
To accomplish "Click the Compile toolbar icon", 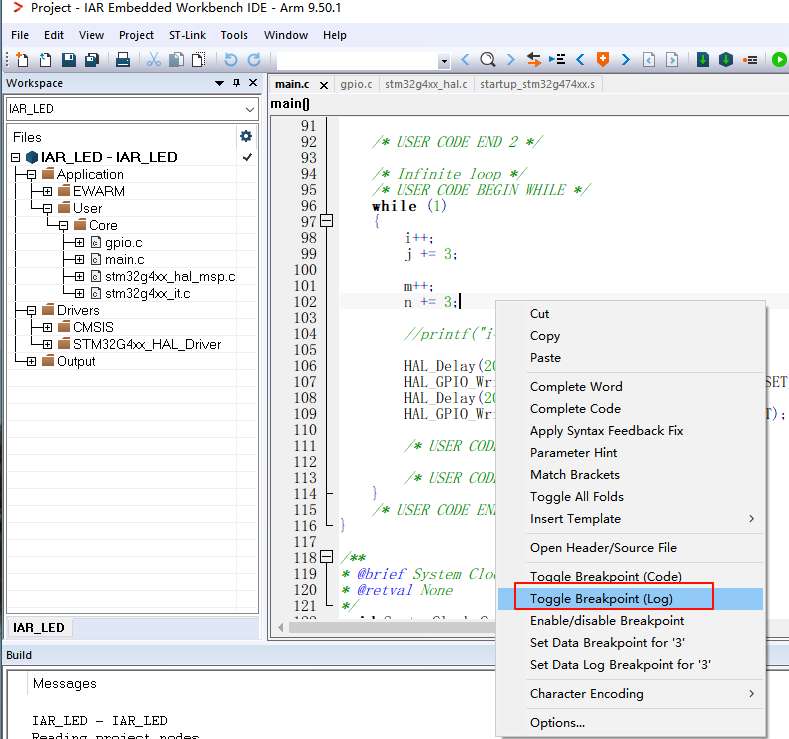I will (703, 60).
